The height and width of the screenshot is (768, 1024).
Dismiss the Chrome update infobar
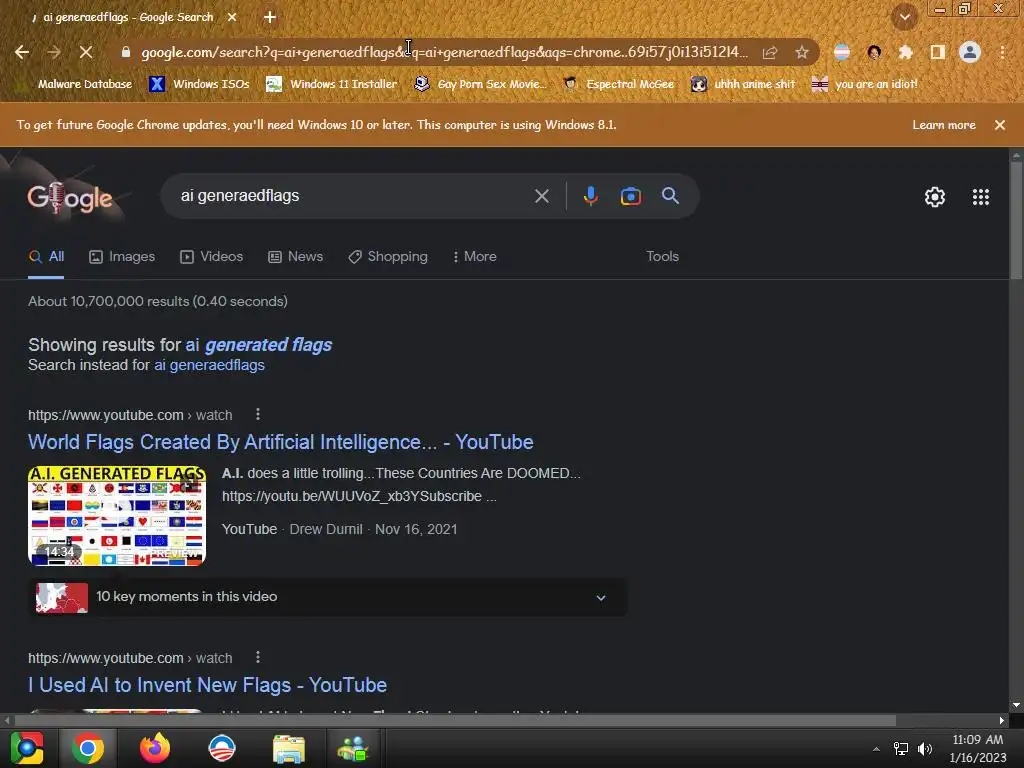(x=1000, y=125)
